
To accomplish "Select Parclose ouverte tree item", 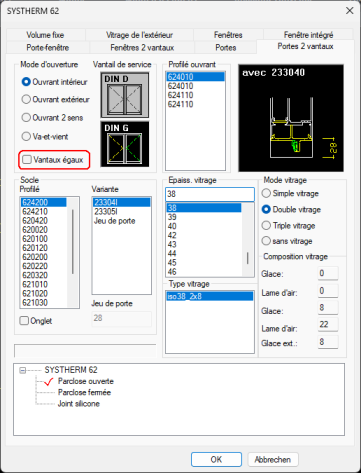I will coord(86,381).
